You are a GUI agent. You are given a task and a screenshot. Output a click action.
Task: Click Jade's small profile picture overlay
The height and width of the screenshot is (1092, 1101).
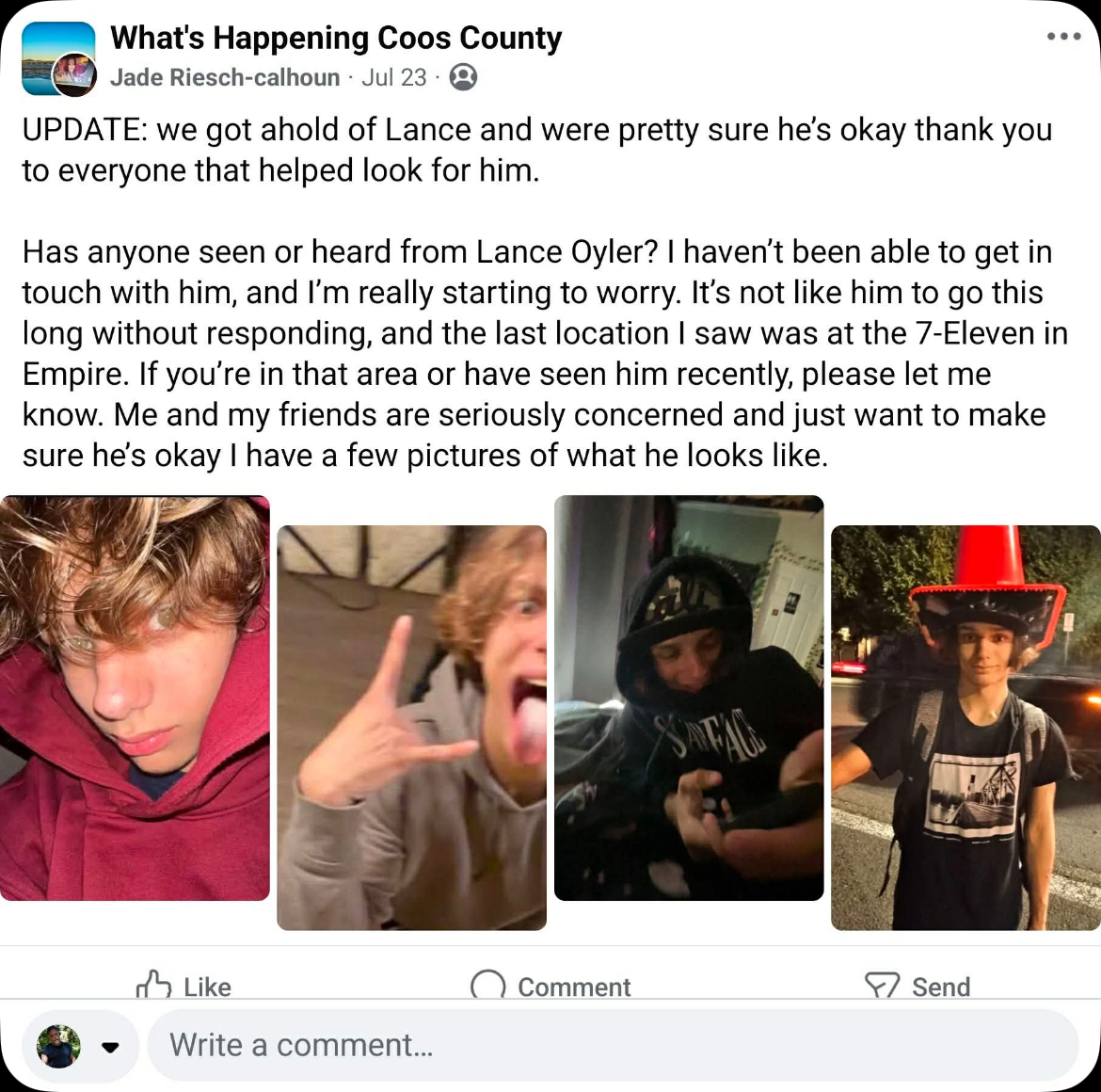75,74
